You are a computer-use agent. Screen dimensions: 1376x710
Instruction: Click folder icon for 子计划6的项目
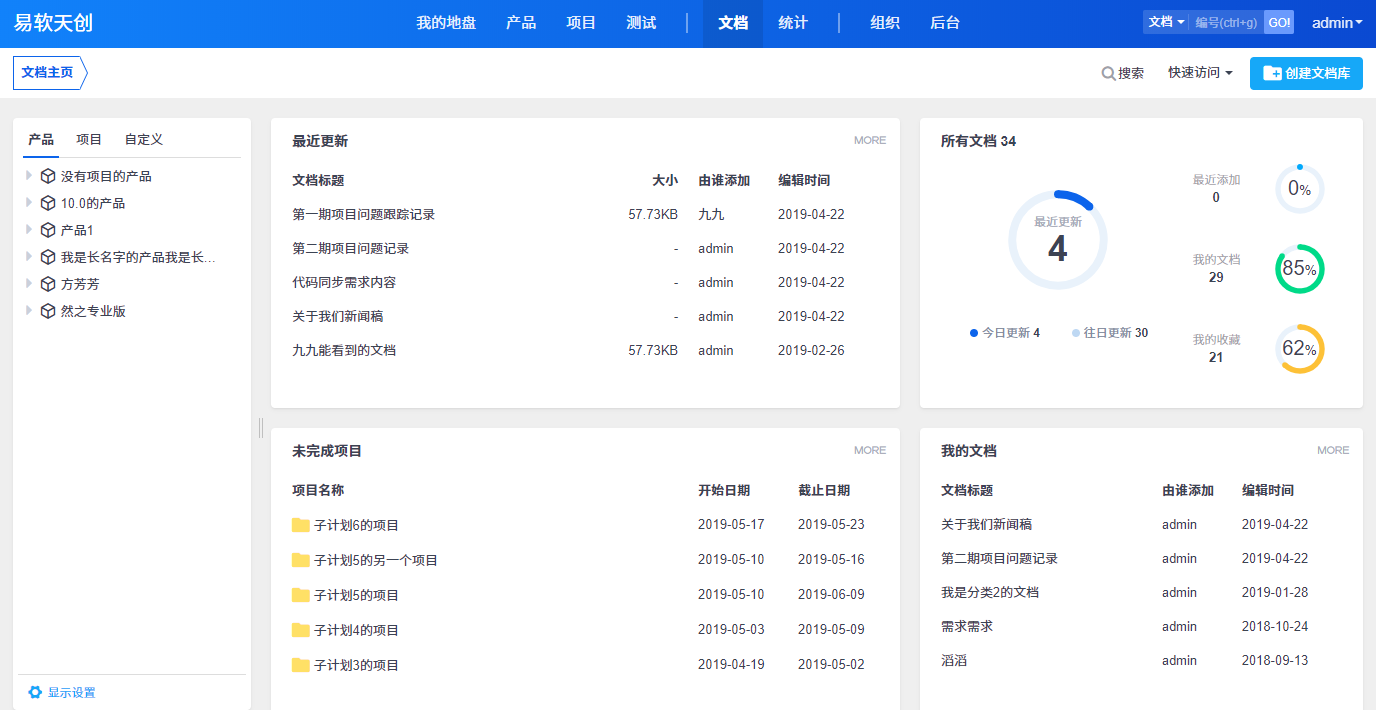pyautogui.click(x=301, y=525)
